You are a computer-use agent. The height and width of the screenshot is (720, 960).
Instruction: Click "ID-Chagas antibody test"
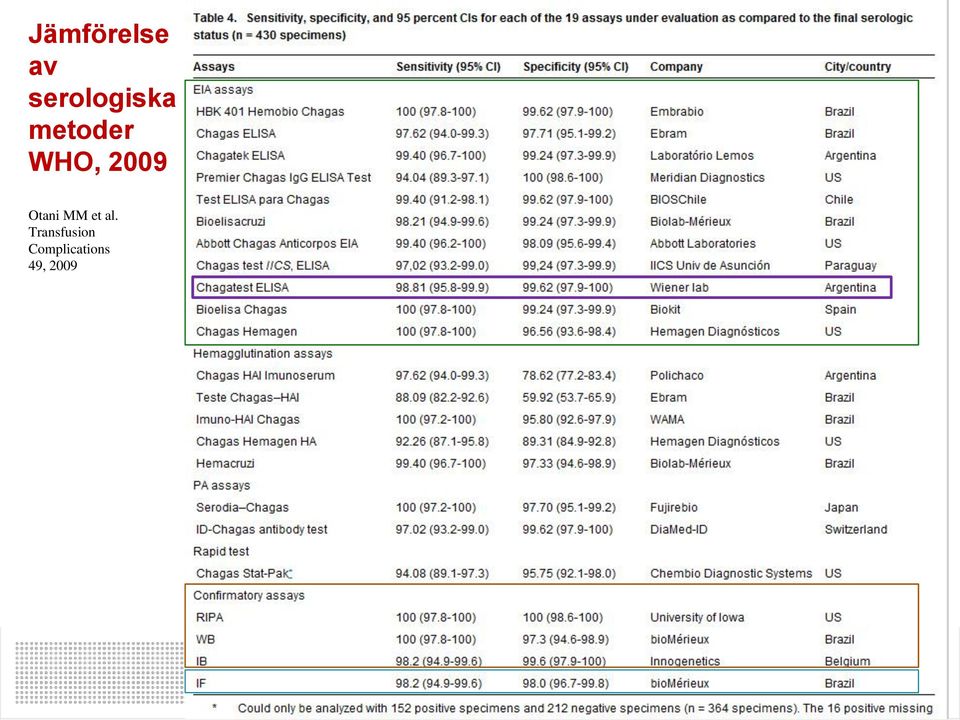coord(261,530)
